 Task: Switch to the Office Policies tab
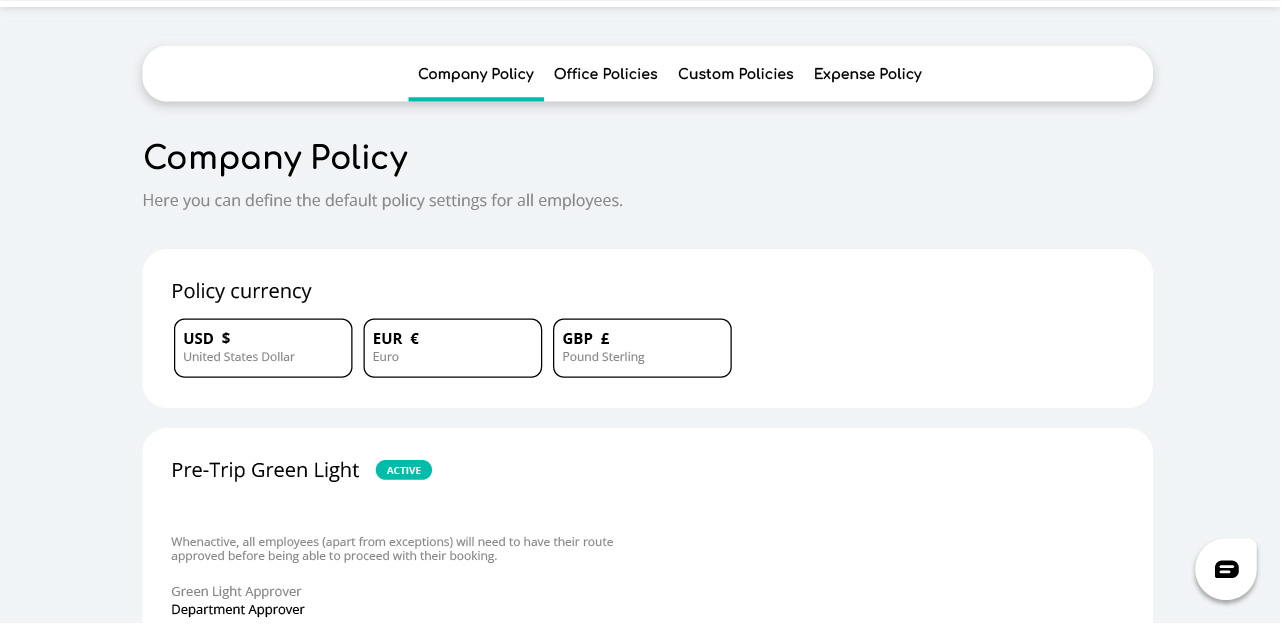605,74
